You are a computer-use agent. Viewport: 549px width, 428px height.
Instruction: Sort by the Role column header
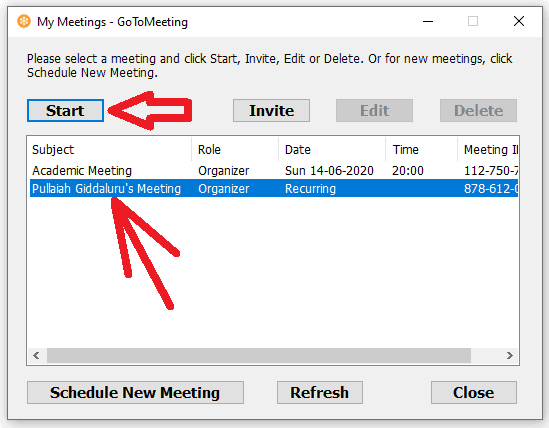tap(235, 150)
